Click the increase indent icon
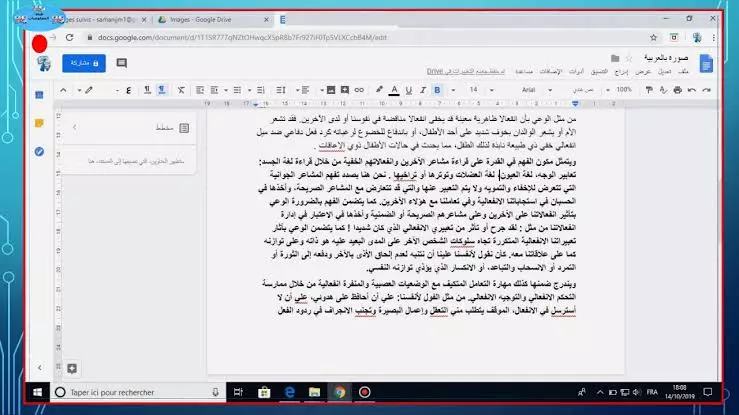The width and height of the screenshot is (739, 415). 200,90
